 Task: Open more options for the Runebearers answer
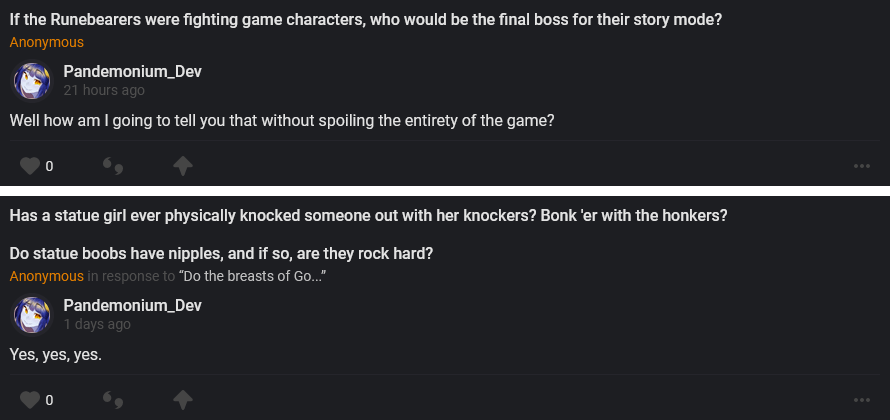click(862, 166)
